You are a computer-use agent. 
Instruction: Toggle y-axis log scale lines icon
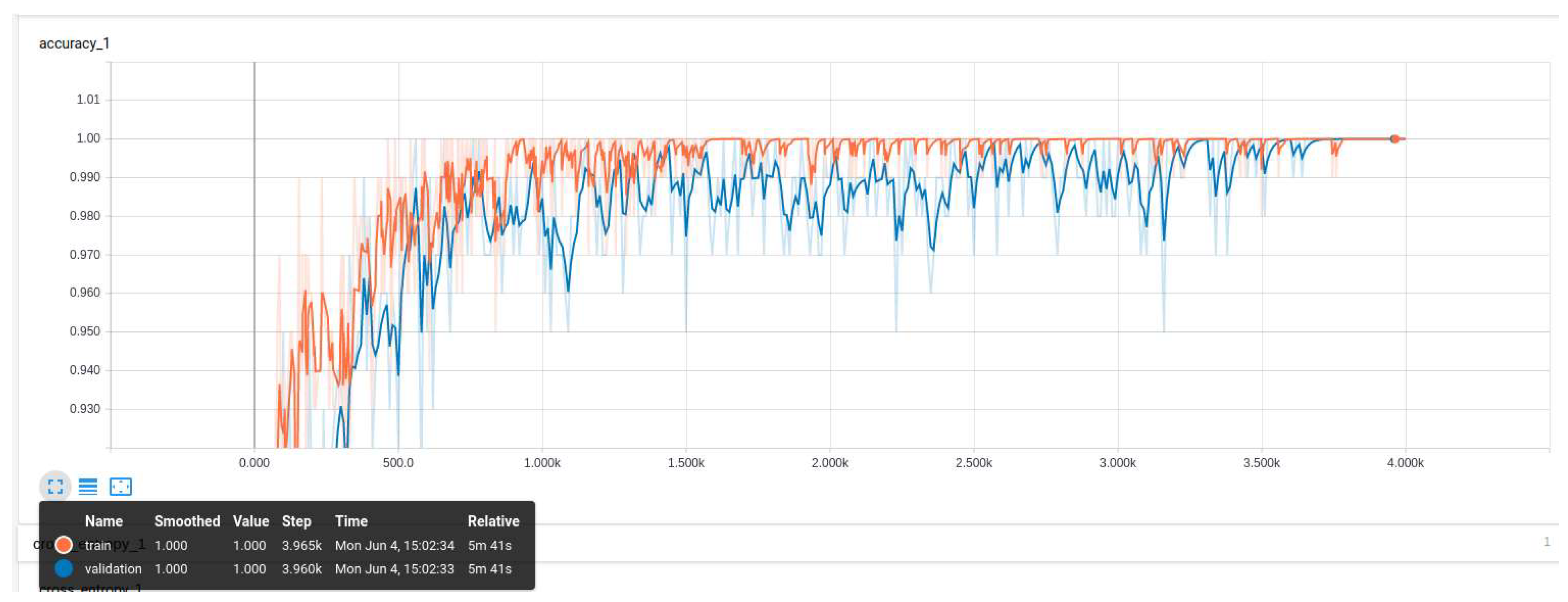pos(88,487)
